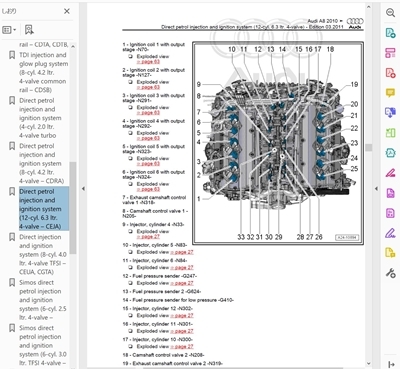
Task: Click the magnifier search tool icon
Action: point(390,13)
